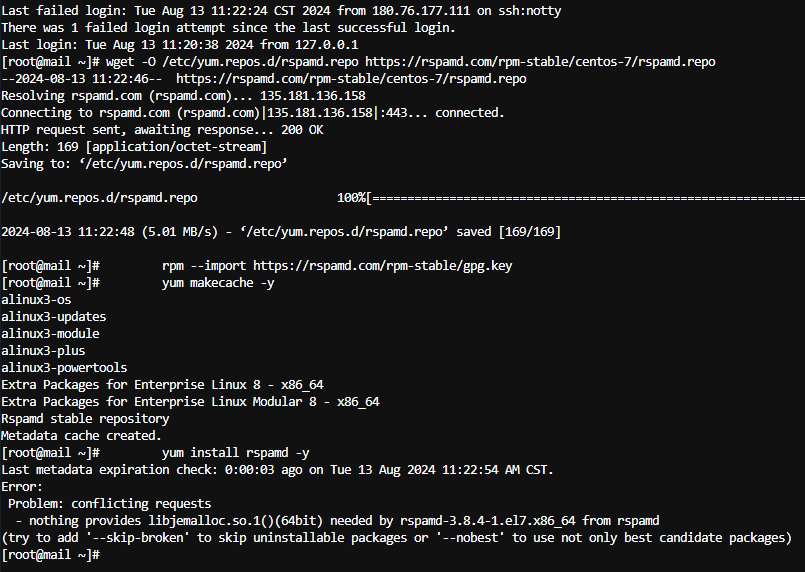
Task: Click 'rspamd-3.8.4-1.el7.x86_64' package name
Action: click(488, 521)
